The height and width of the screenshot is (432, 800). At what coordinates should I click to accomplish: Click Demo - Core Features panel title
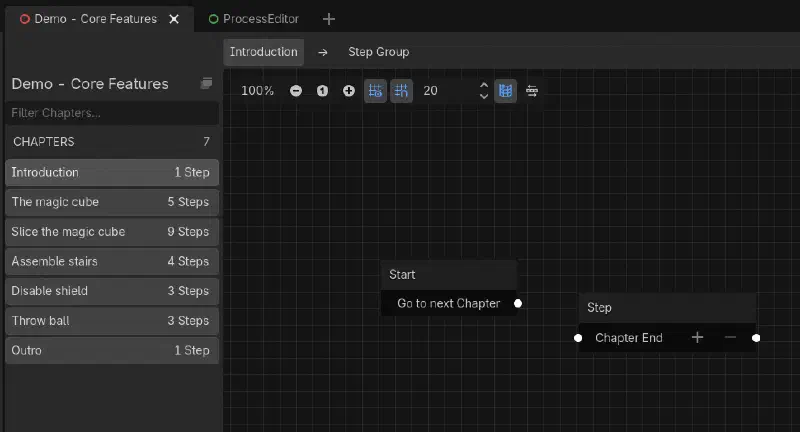tap(90, 84)
